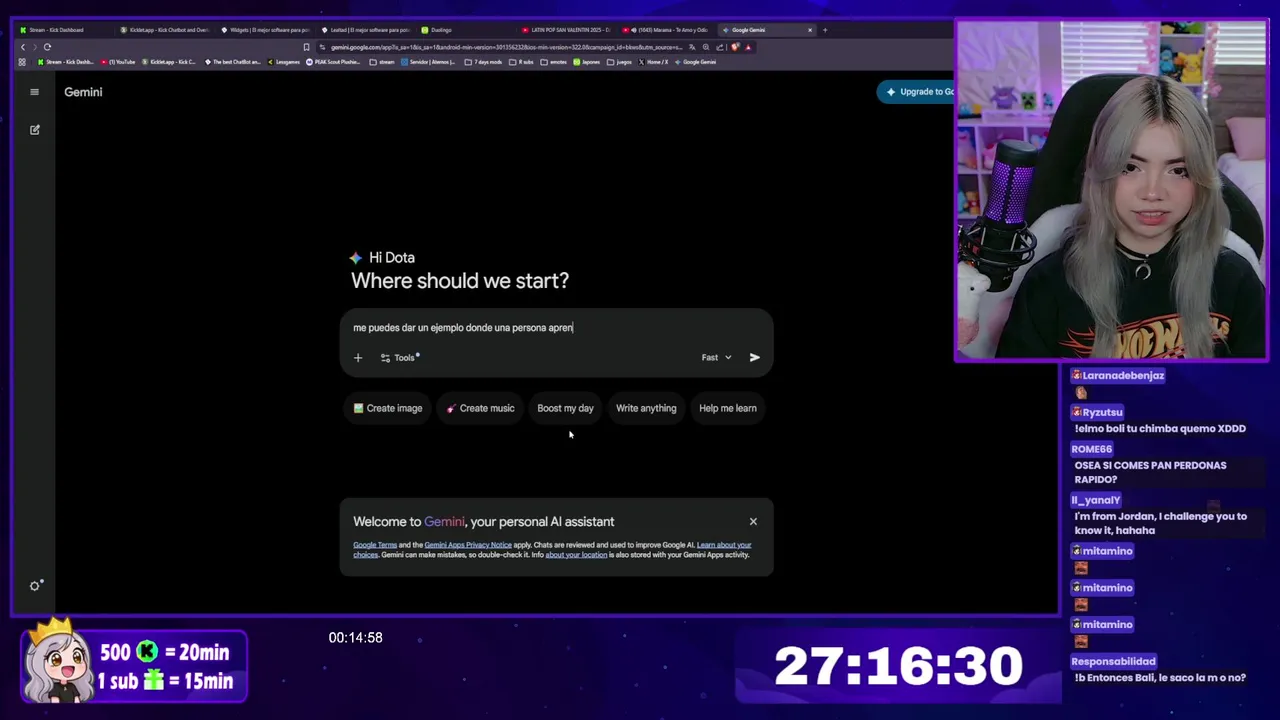Expand the R subs bookmarks folder
The image size is (1280, 720).
(x=521, y=62)
